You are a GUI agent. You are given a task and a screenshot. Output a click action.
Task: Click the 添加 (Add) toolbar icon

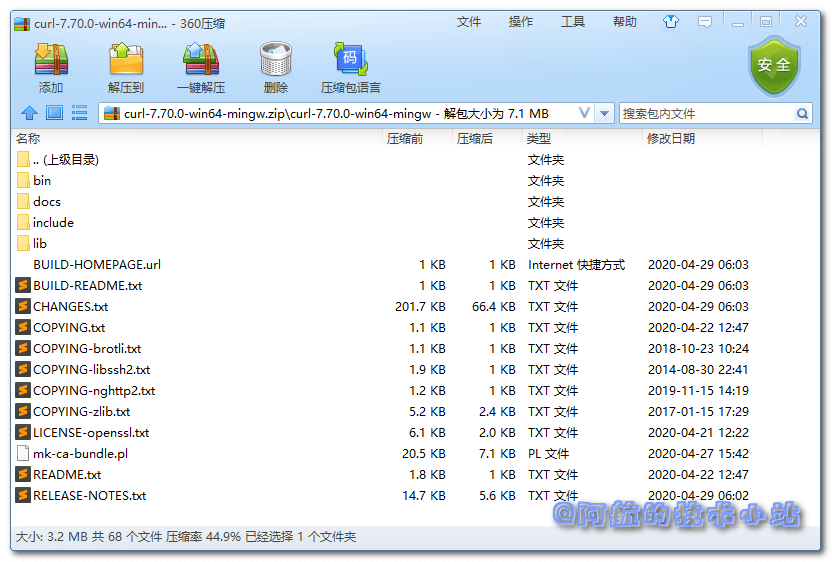[x=51, y=59]
